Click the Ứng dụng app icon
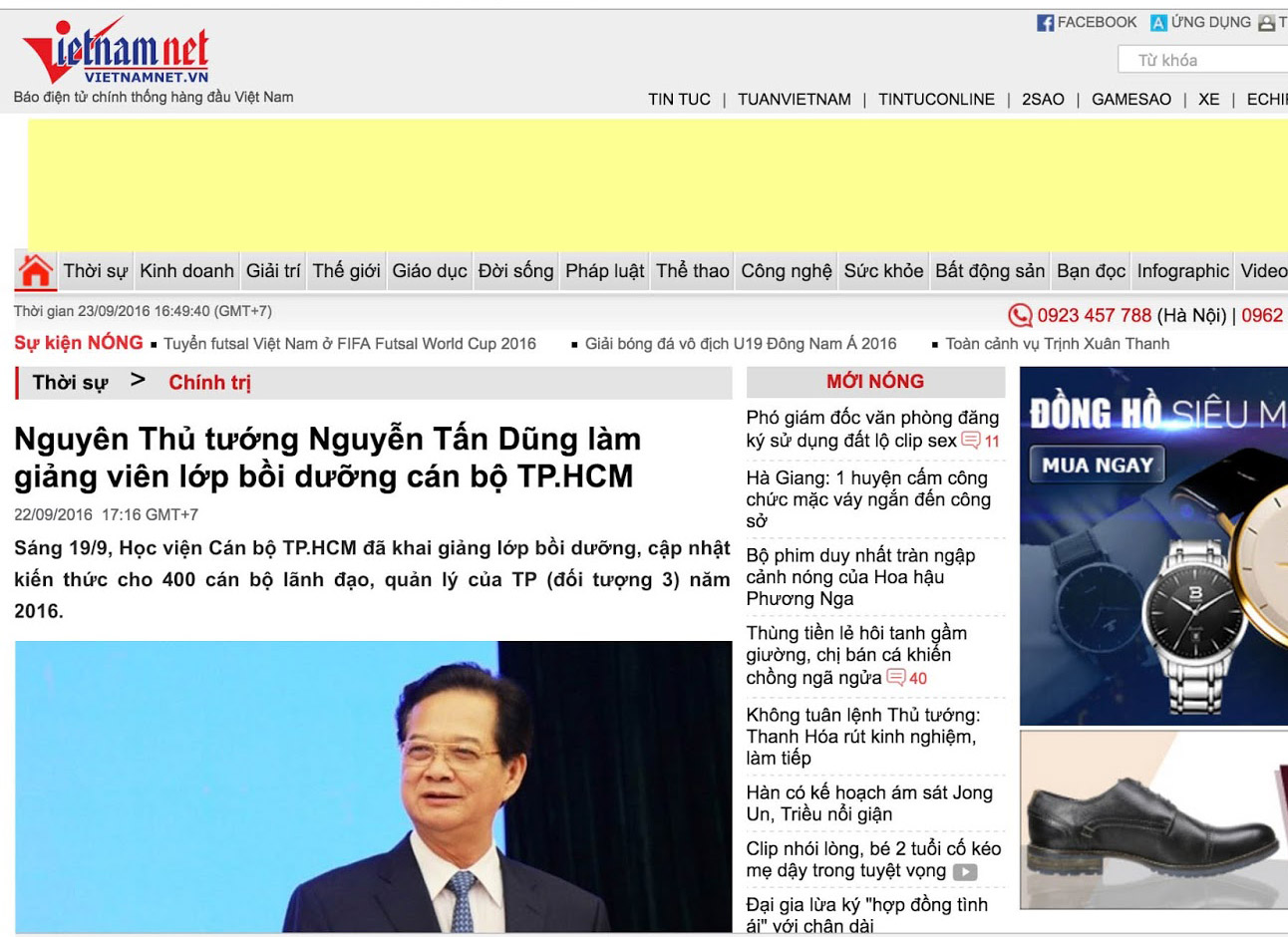Image resolution: width=1288 pixels, height=937 pixels. (1158, 23)
